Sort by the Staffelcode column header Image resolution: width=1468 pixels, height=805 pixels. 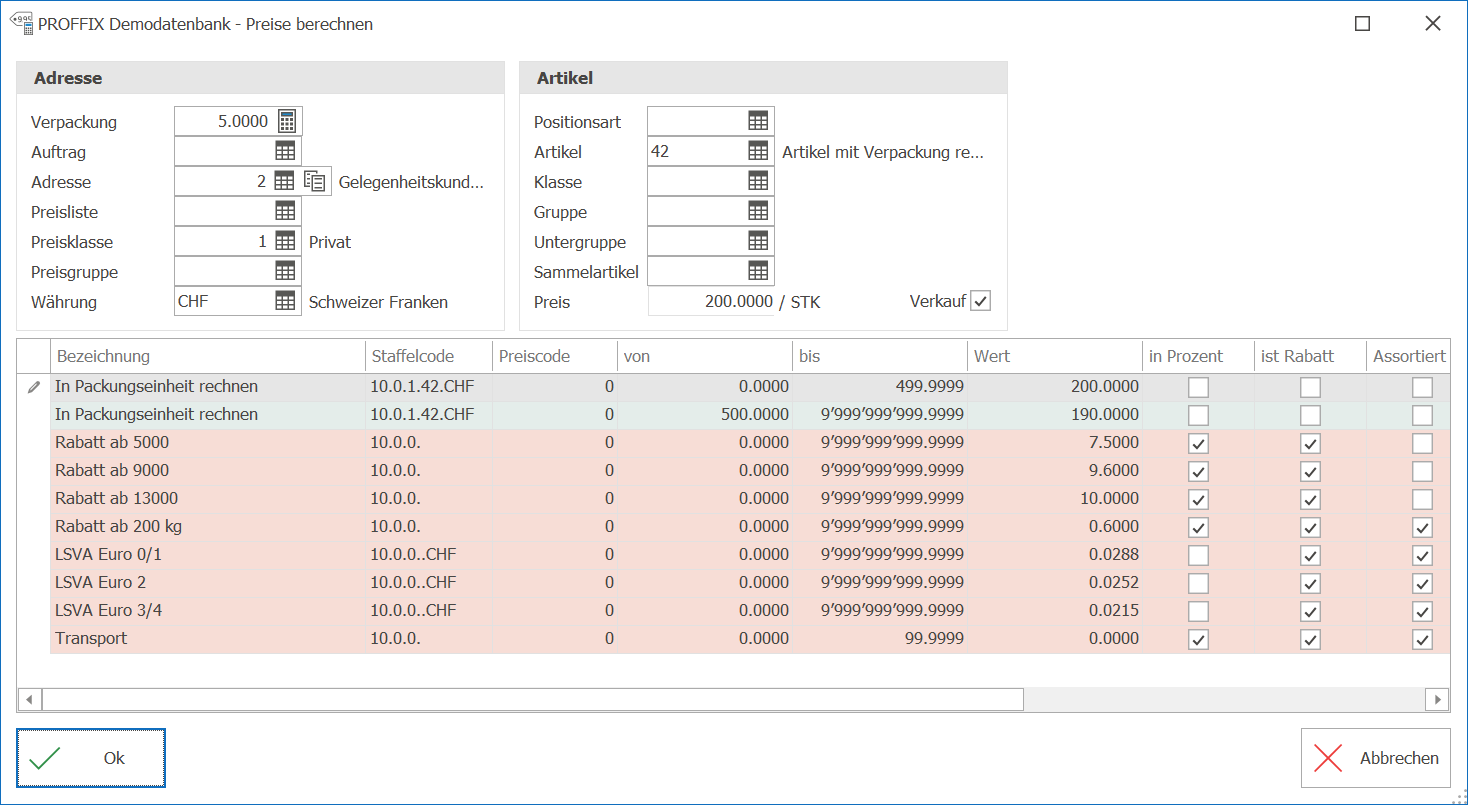[x=429, y=356]
